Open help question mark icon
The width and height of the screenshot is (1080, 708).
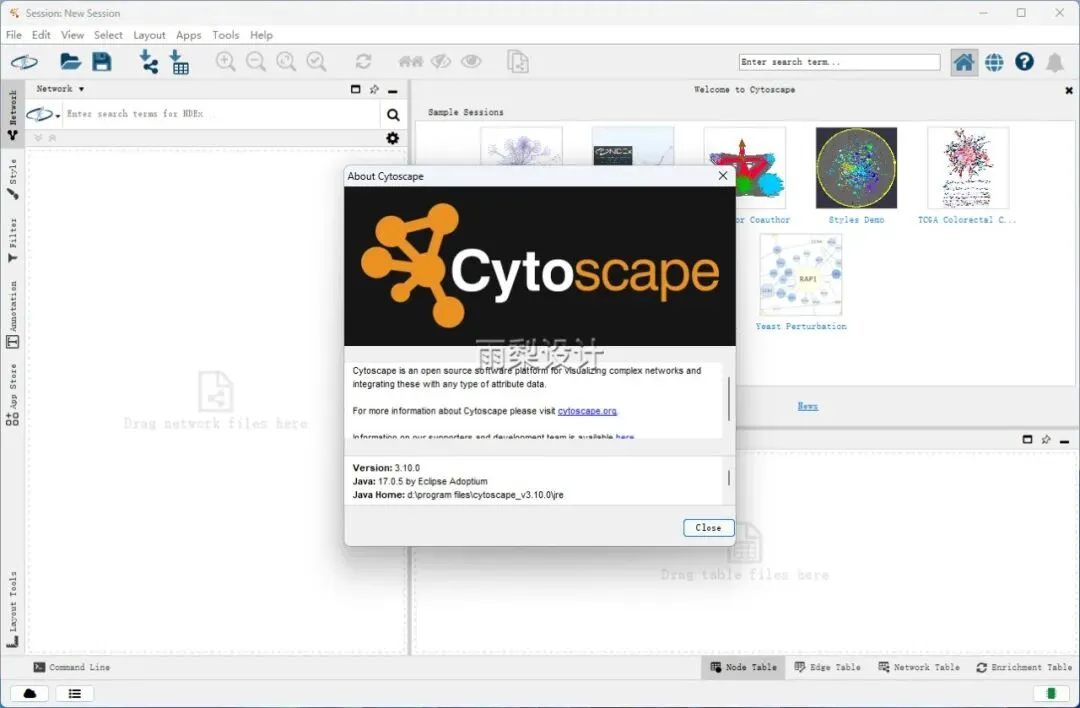[1024, 62]
